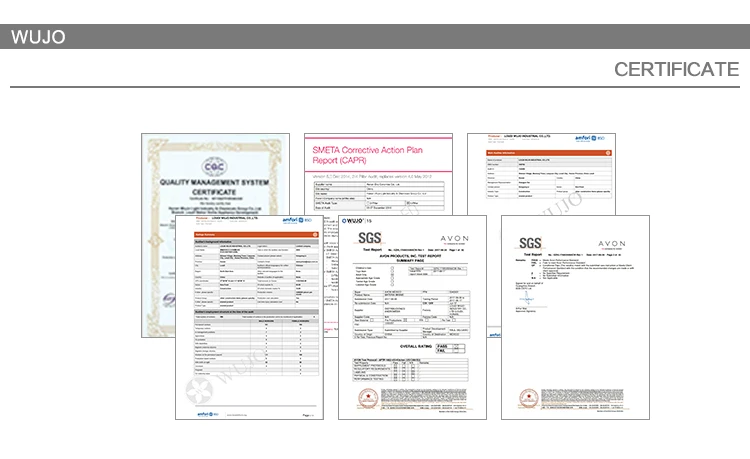Click the 'QUALITY MANAGEMENT SYSTEM' certificate title
The image size is (750, 459).
[214, 182]
